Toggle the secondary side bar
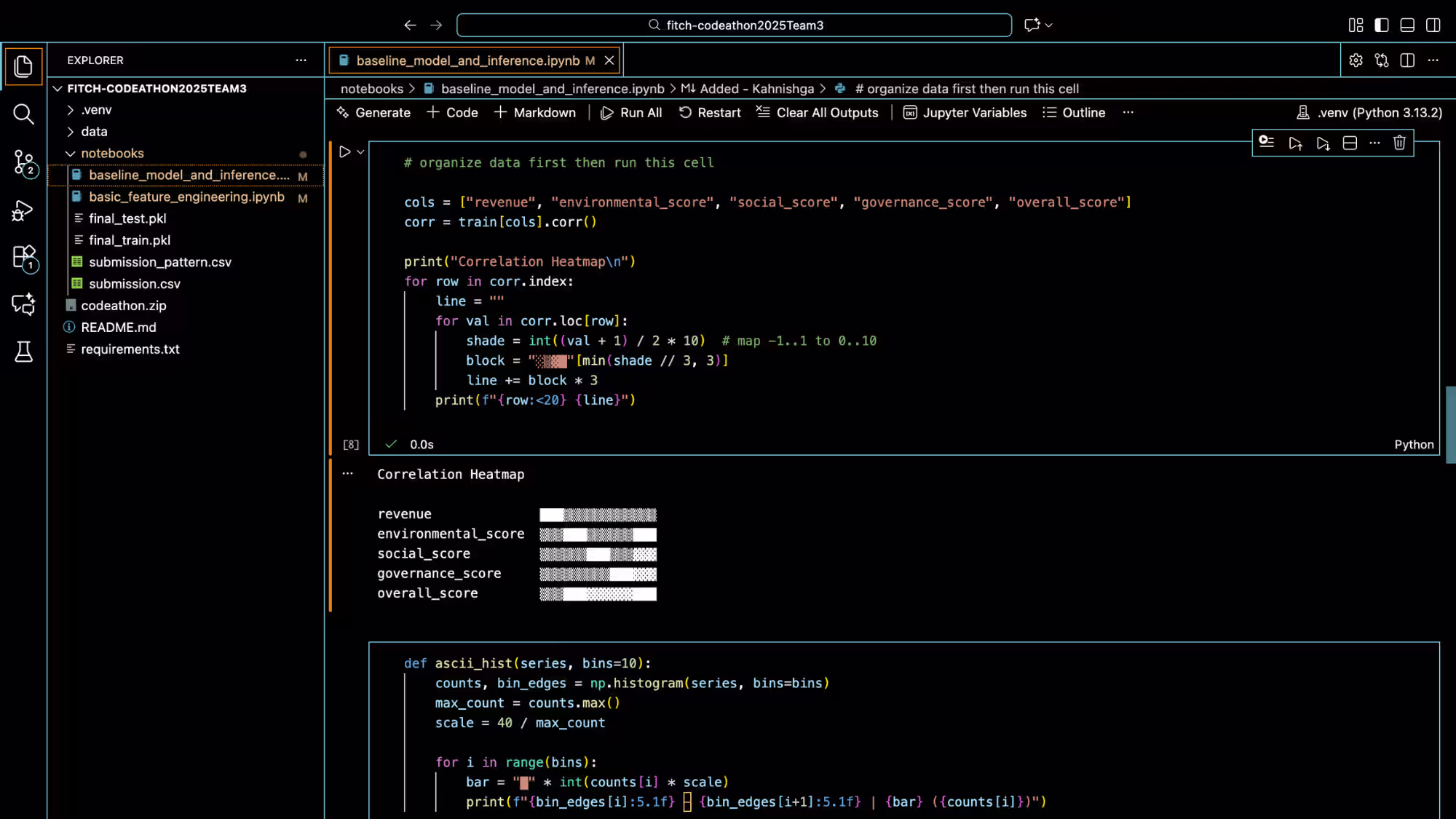Screen dimensions: 1456x819 point(1433,25)
